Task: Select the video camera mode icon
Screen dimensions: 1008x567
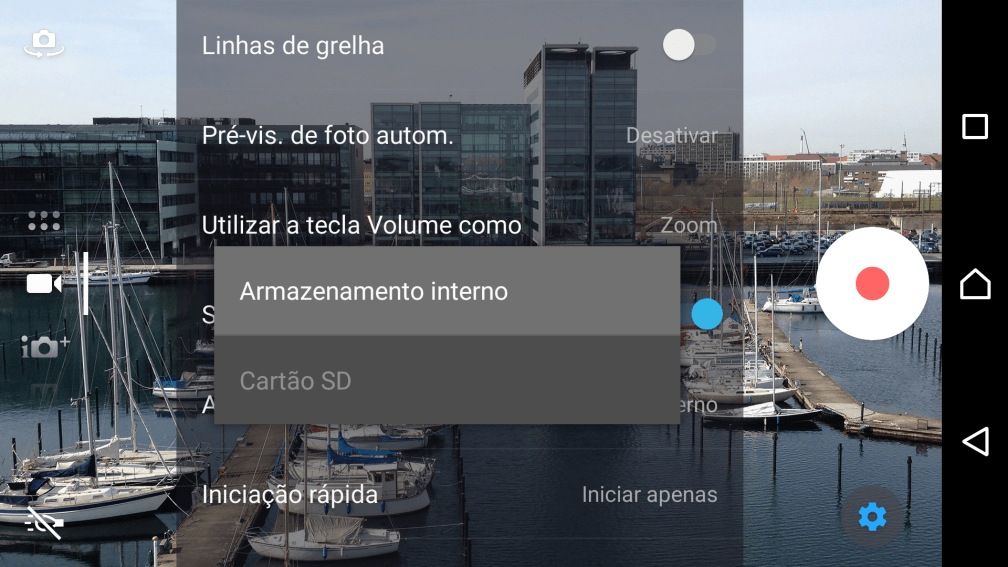Action: [x=44, y=284]
